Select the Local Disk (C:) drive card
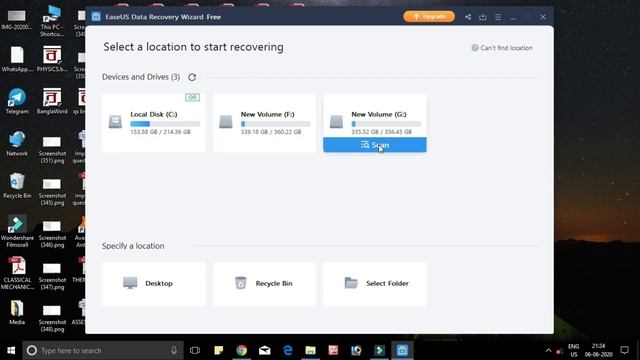Screen dimensions: 640x360 (153, 123)
